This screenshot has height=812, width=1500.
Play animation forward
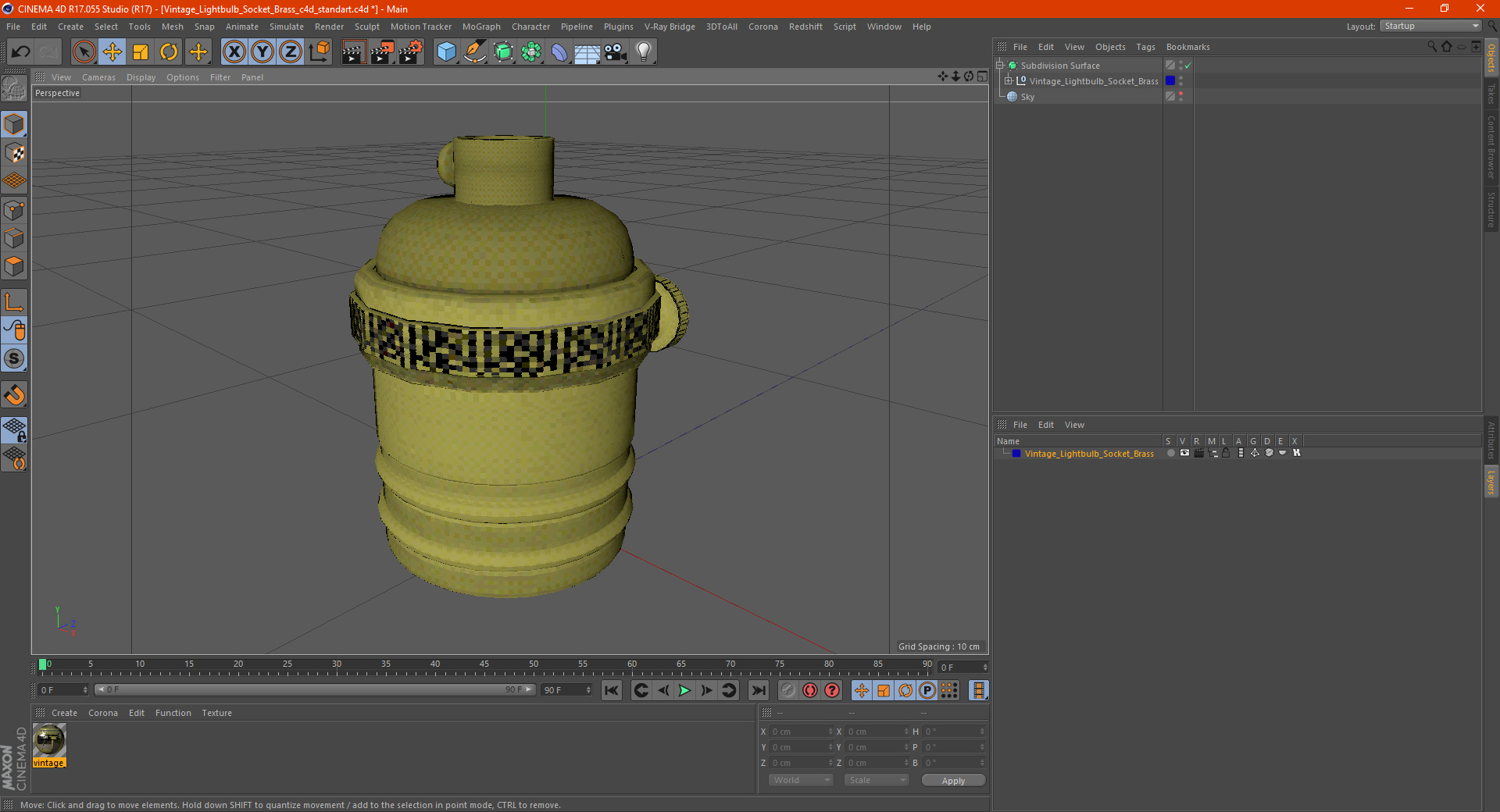tap(684, 690)
